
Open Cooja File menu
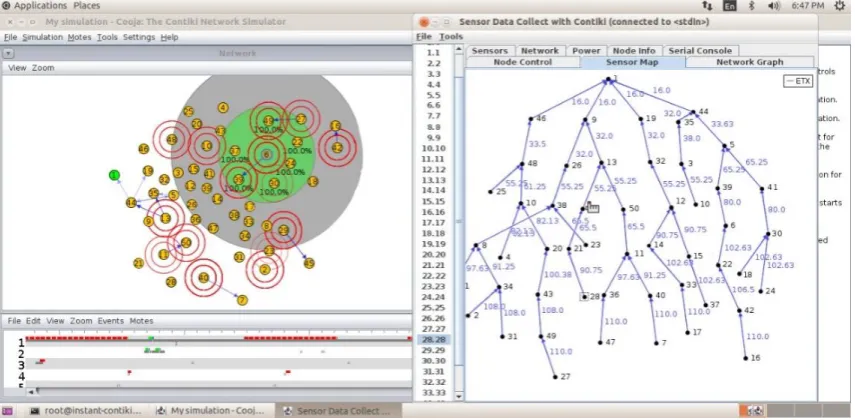click(10, 37)
